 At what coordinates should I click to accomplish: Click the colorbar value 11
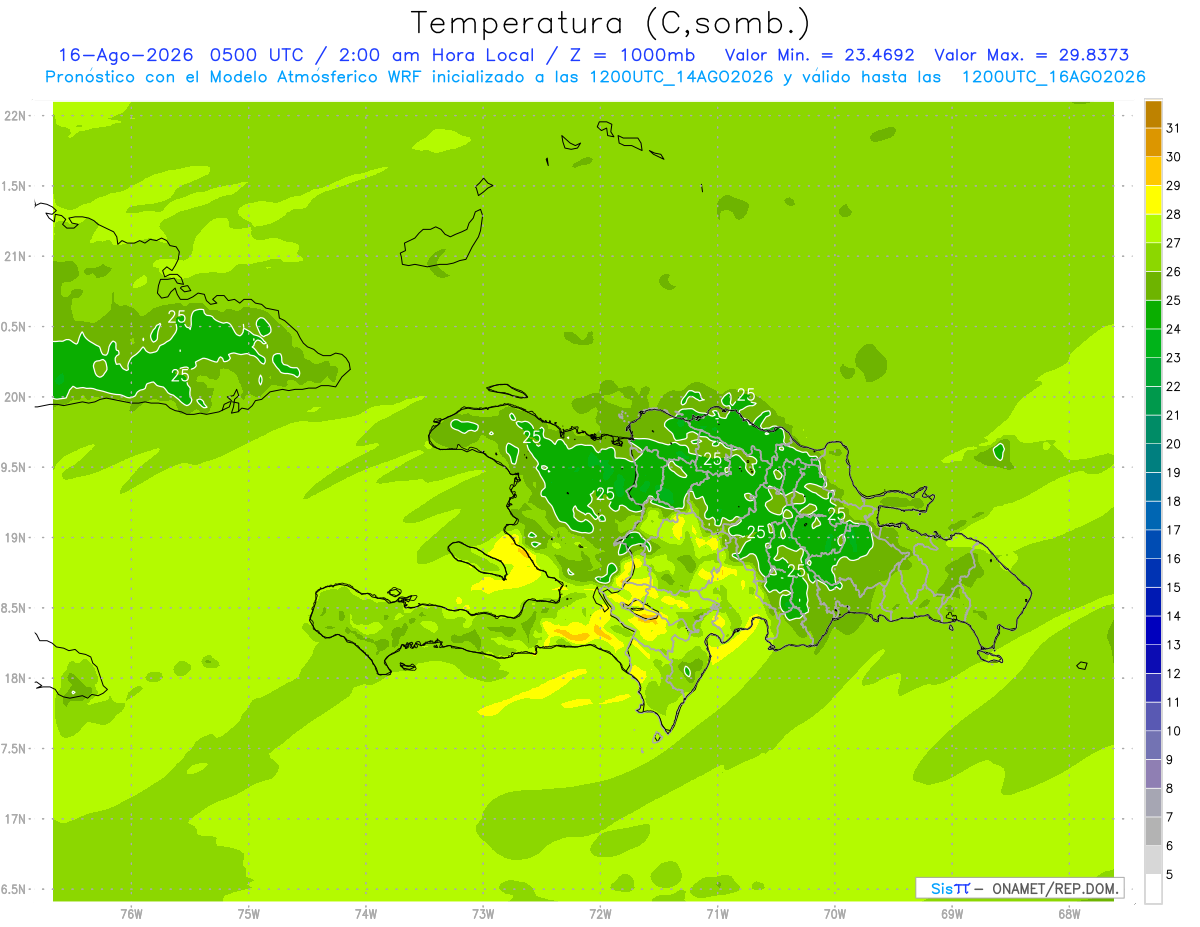click(x=1174, y=702)
